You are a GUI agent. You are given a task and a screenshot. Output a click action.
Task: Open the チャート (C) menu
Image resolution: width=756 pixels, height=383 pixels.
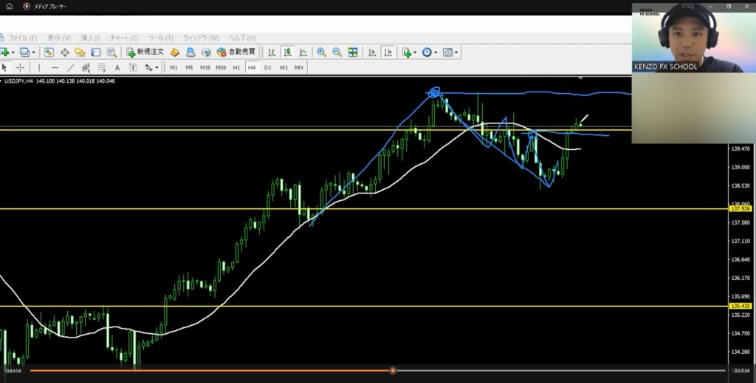click(x=124, y=38)
